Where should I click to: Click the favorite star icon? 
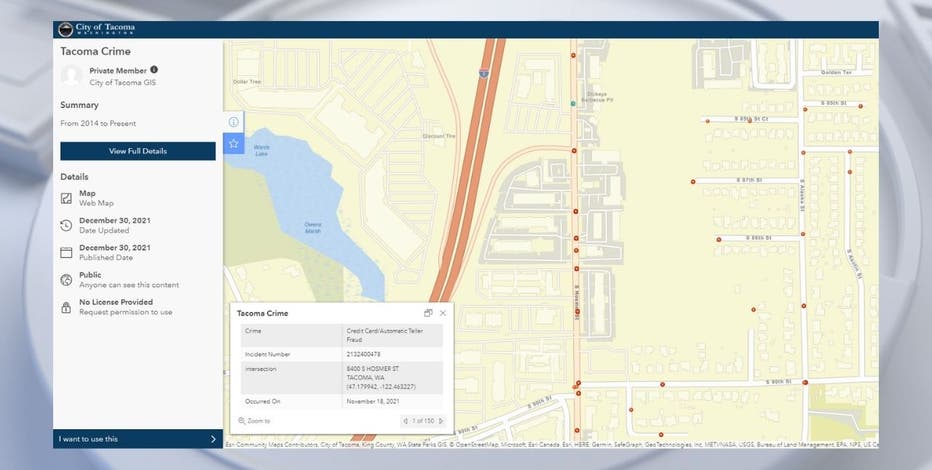click(x=233, y=144)
